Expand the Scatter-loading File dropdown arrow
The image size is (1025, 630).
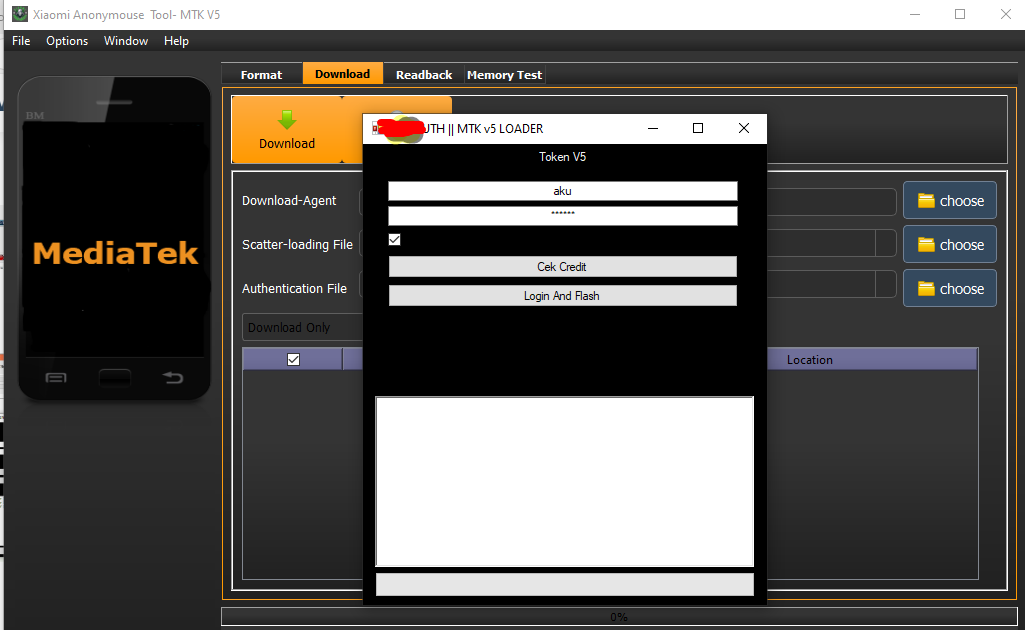885,245
